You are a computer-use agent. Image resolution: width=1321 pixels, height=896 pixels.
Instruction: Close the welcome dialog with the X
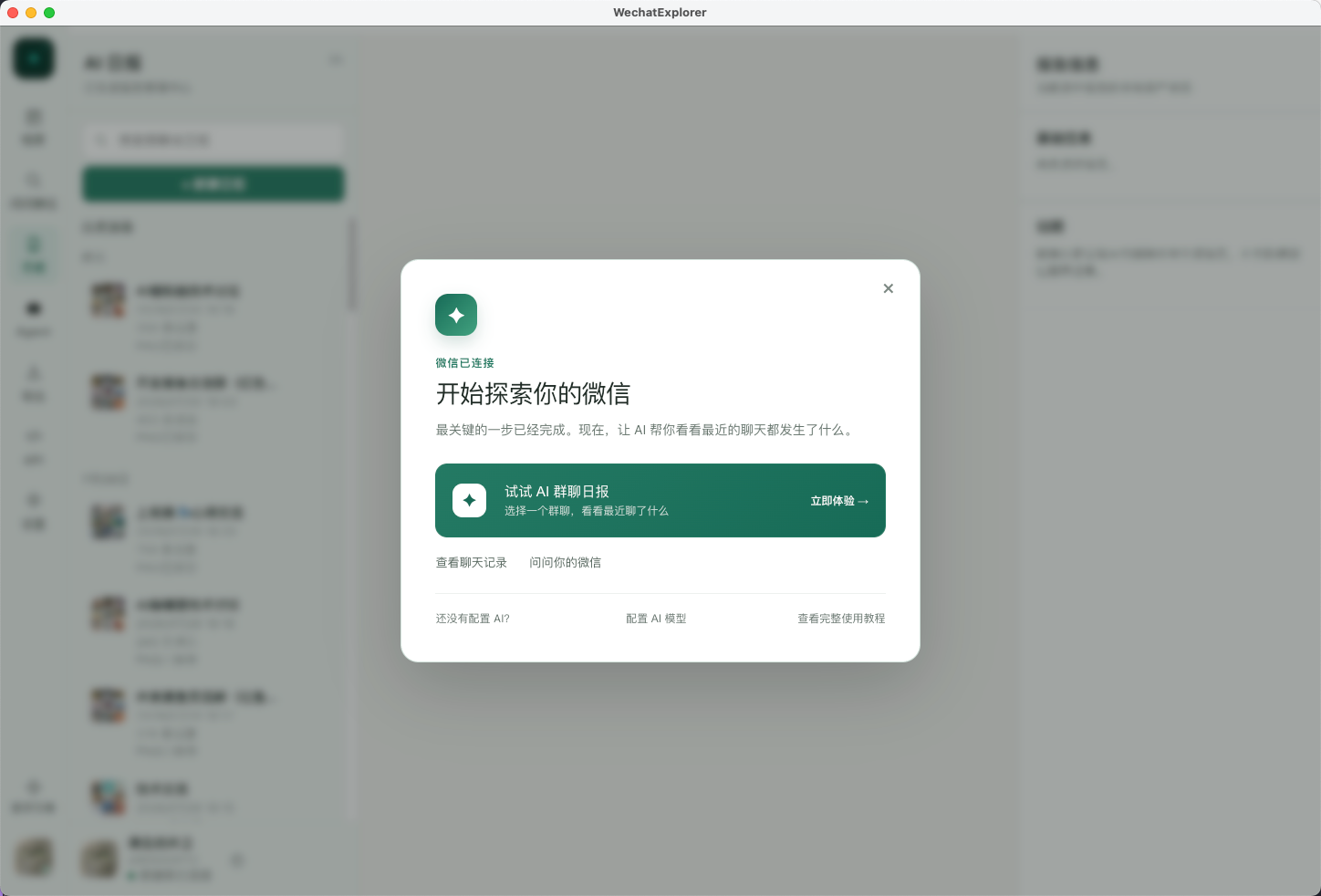(x=888, y=288)
